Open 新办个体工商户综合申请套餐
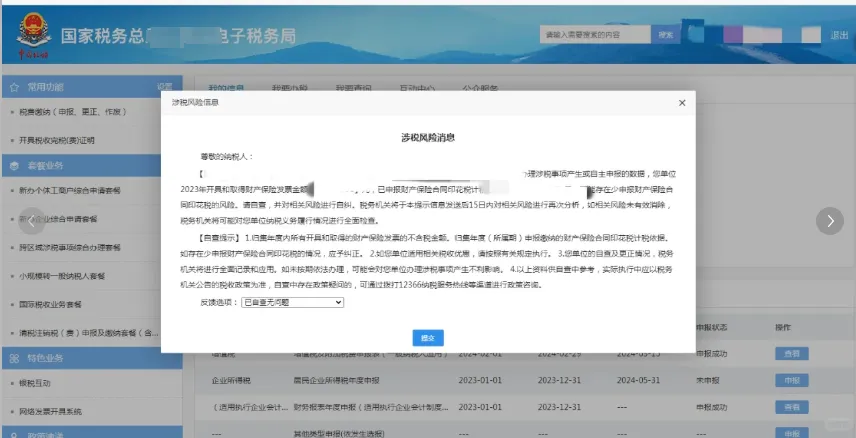This screenshot has width=856, height=438. pos(70,191)
